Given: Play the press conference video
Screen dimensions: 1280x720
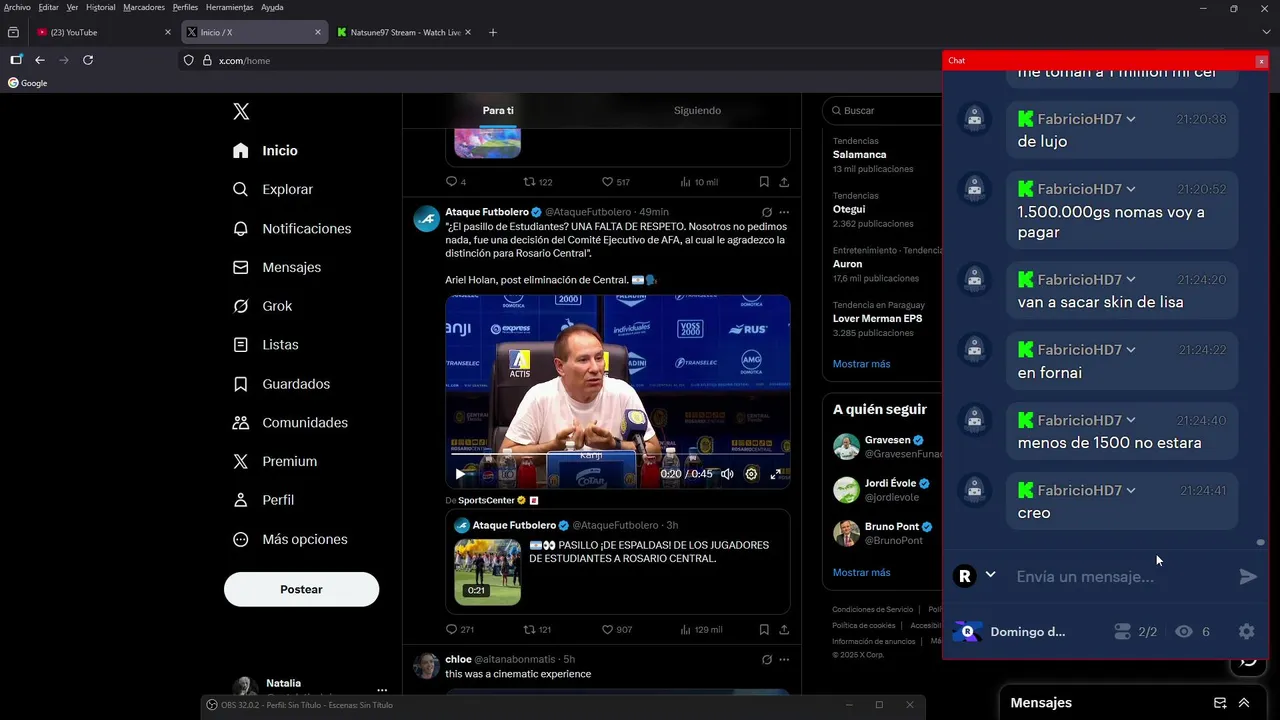Looking at the screenshot, I should (460, 474).
